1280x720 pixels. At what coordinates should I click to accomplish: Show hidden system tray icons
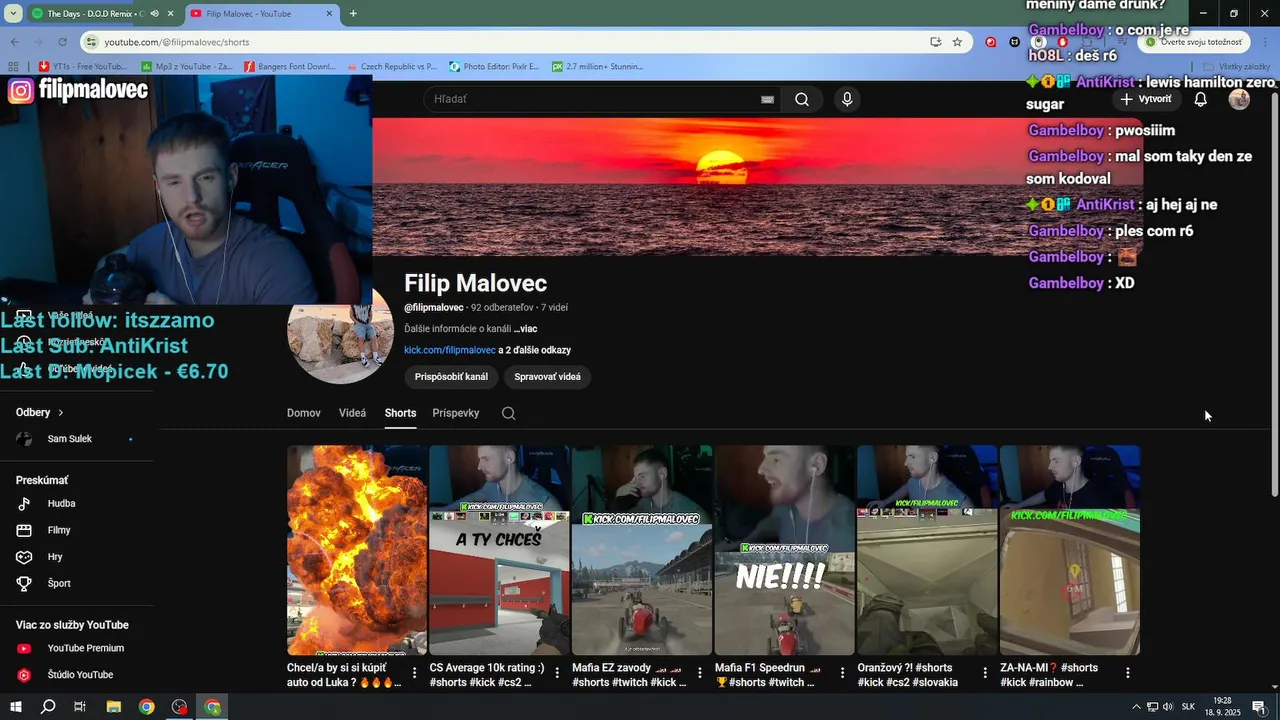(x=1136, y=707)
